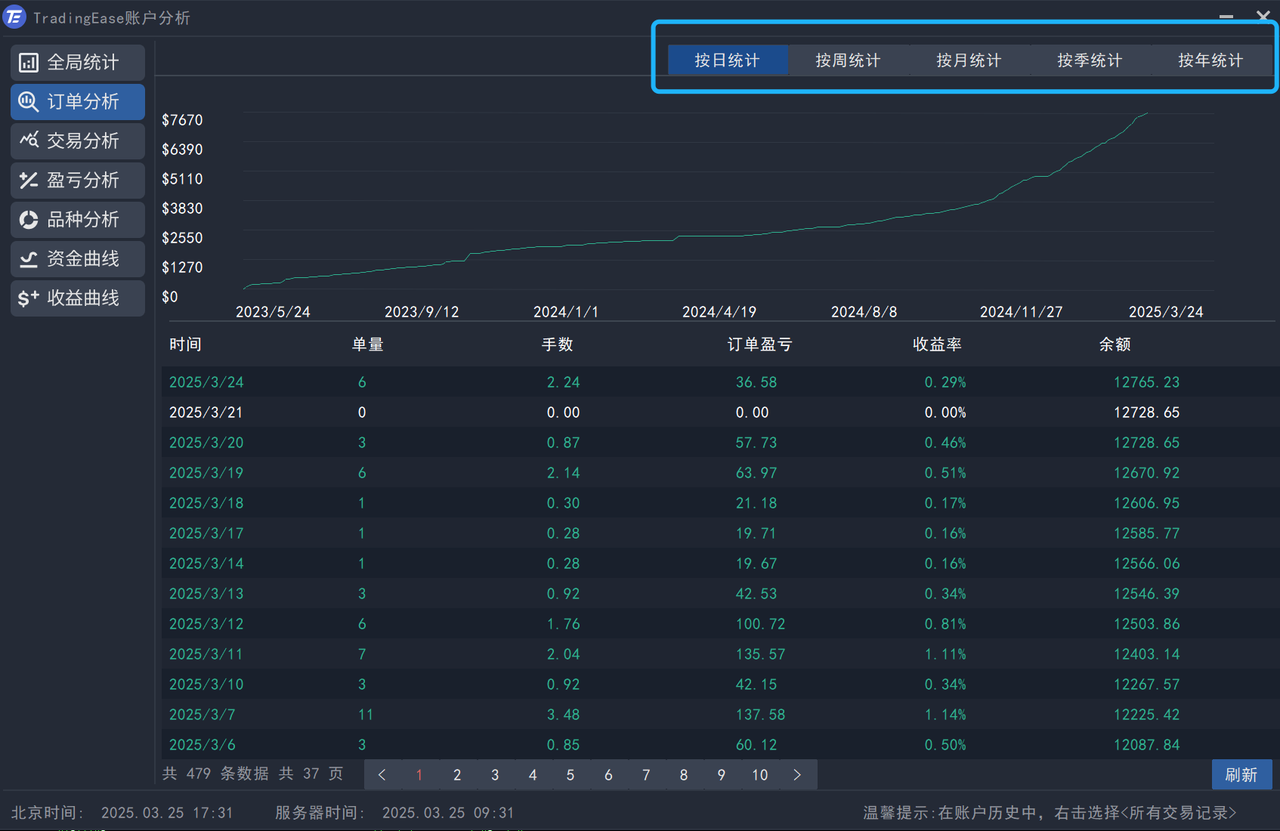
Task: Go to previous page arrow
Action: tap(382, 775)
